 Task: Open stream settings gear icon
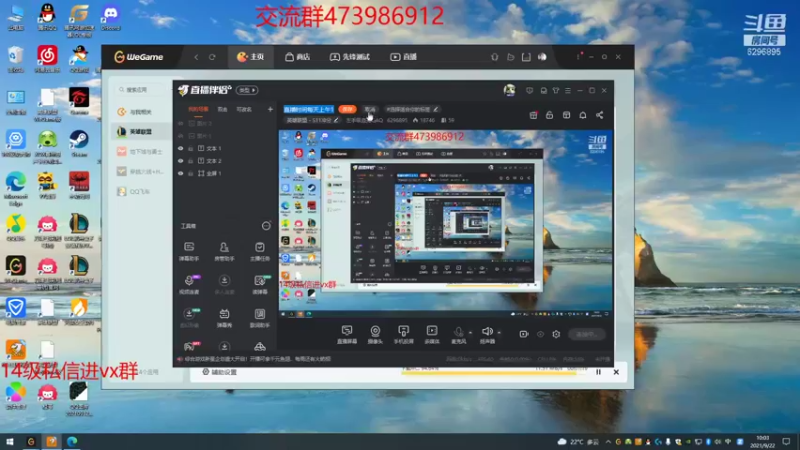(x=556, y=334)
